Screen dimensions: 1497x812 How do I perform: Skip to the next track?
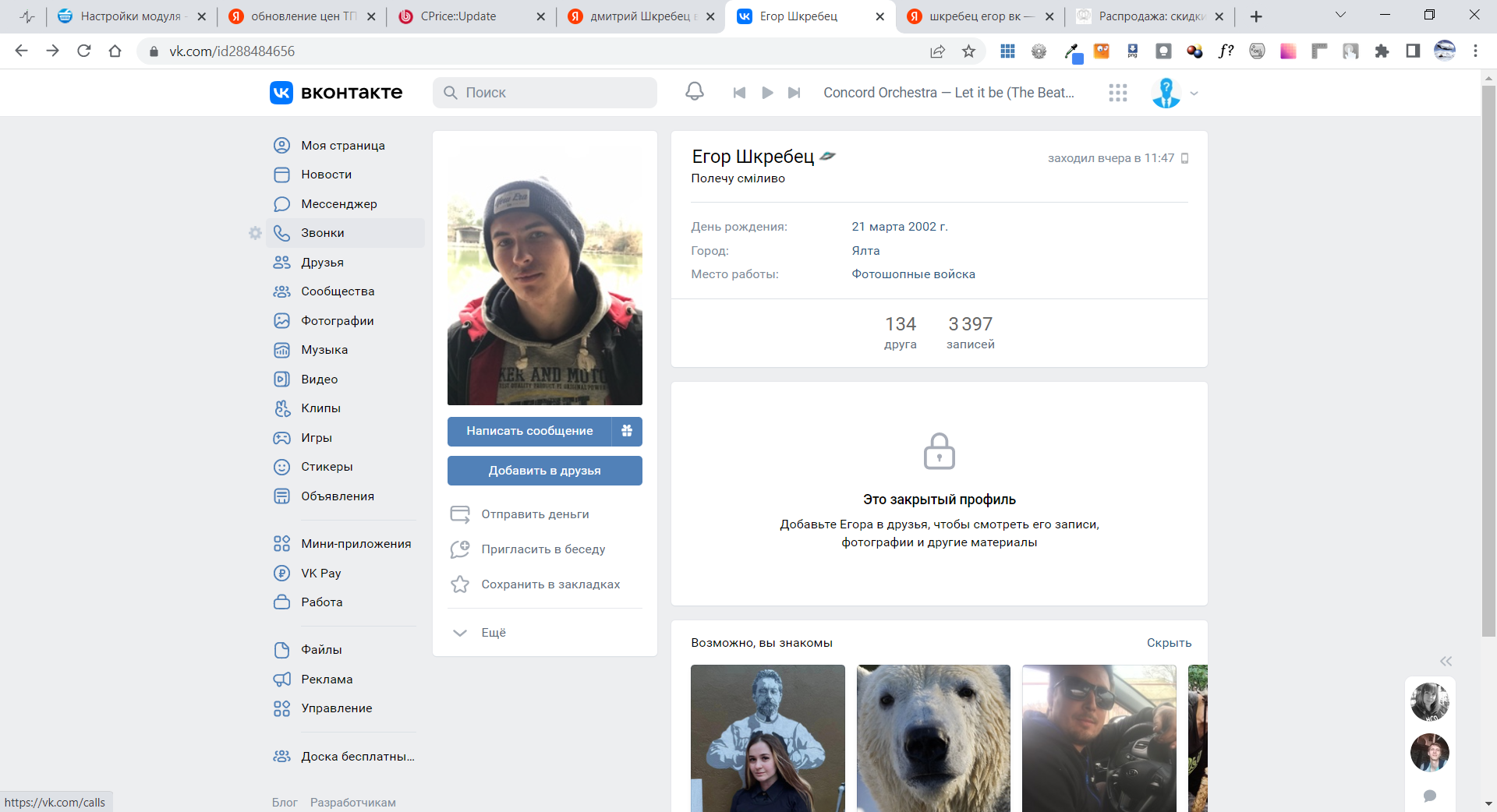[x=794, y=93]
